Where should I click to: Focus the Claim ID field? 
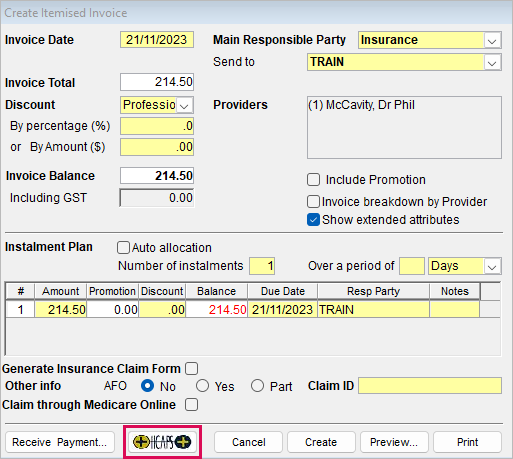(x=430, y=386)
